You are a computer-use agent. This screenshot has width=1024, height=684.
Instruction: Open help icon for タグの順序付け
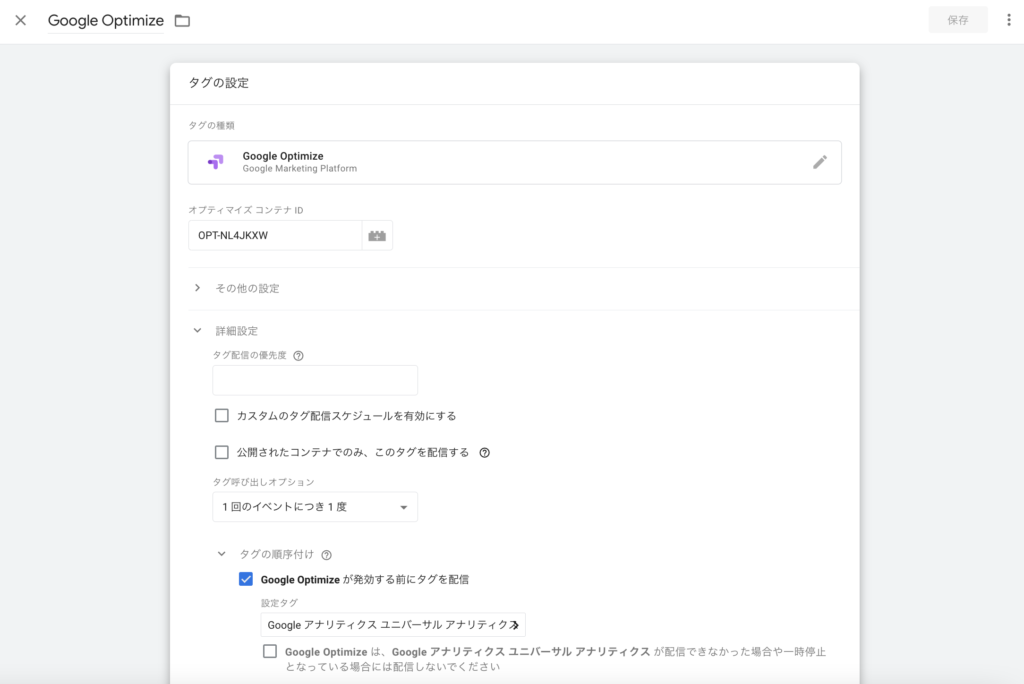coord(327,555)
